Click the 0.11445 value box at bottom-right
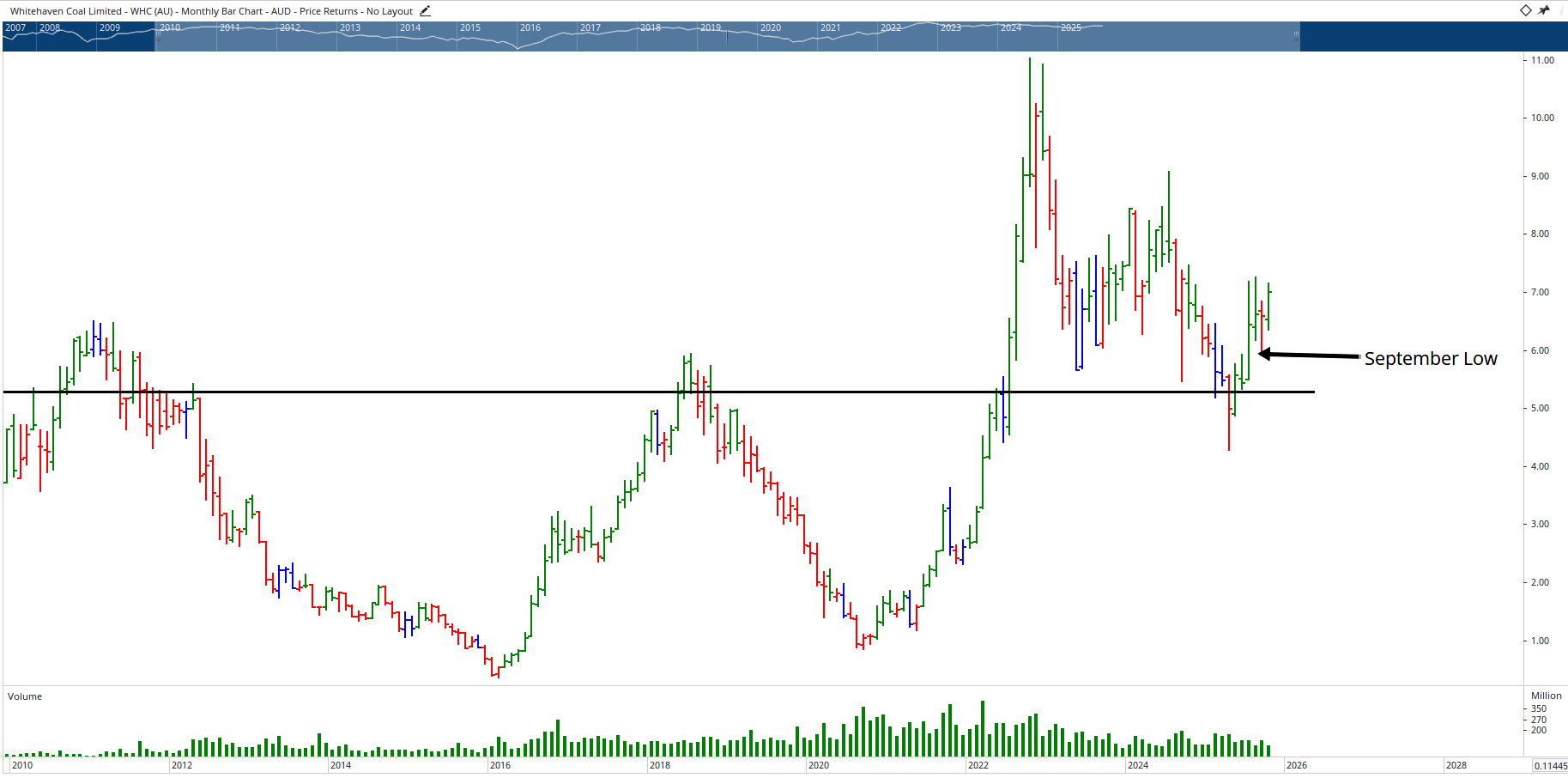Viewport: 1568px width, 778px height. pos(1550,766)
